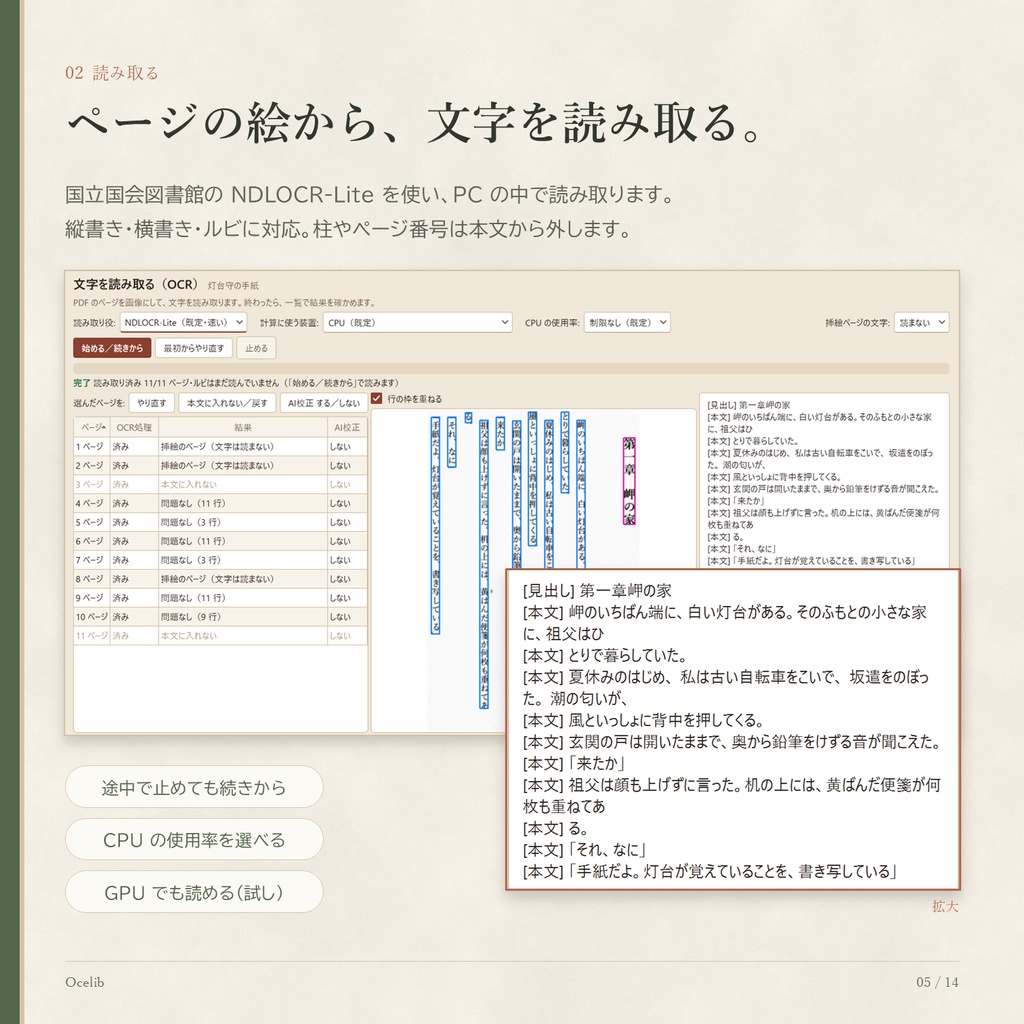Viewport: 1024px width, 1024px height.
Task: Select the 10 ページ row
Action: point(221,617)
